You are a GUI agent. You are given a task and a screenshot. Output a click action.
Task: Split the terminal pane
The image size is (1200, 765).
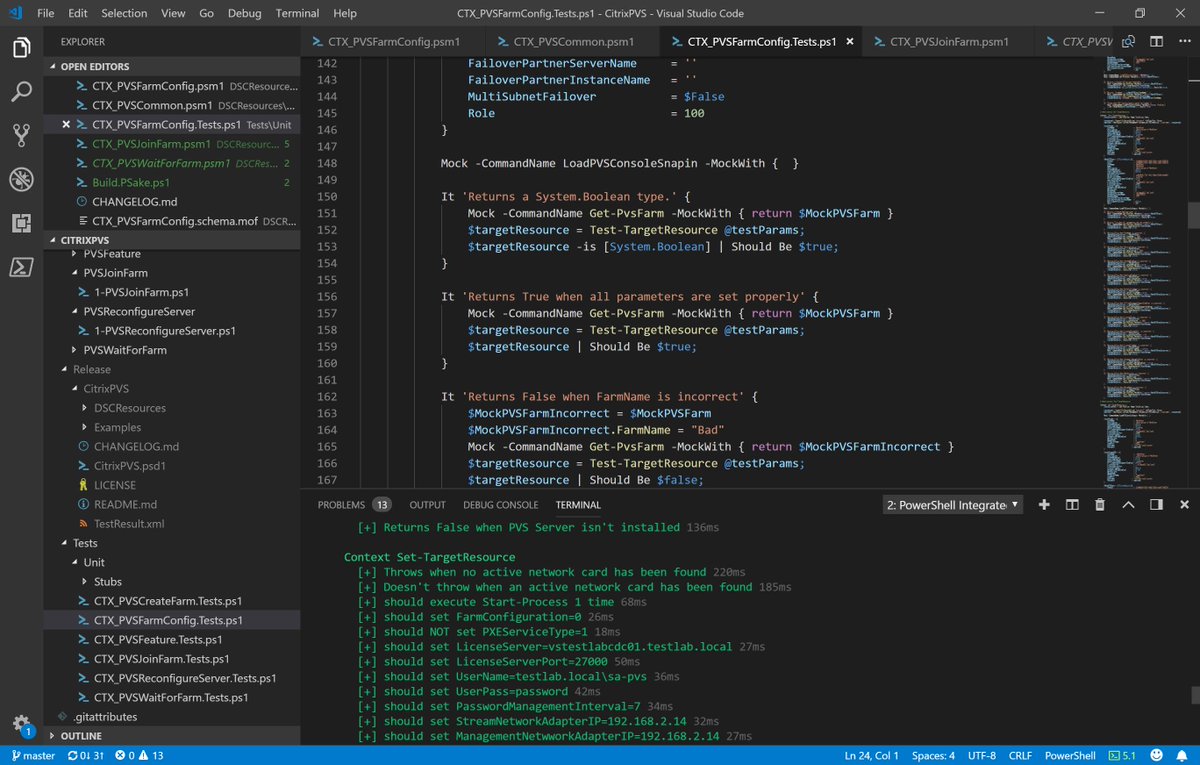pos(1072,505)
